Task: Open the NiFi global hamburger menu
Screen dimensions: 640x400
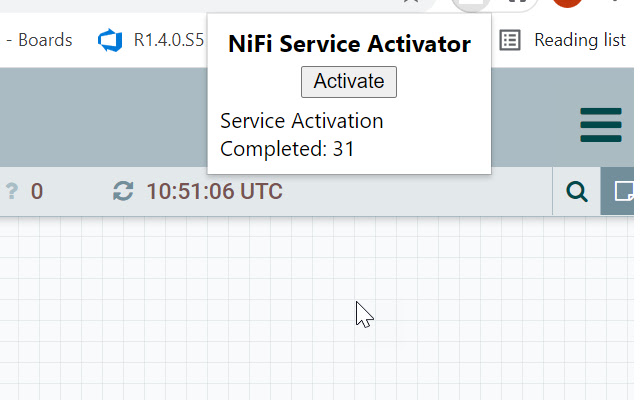Action: coord(600,125)
